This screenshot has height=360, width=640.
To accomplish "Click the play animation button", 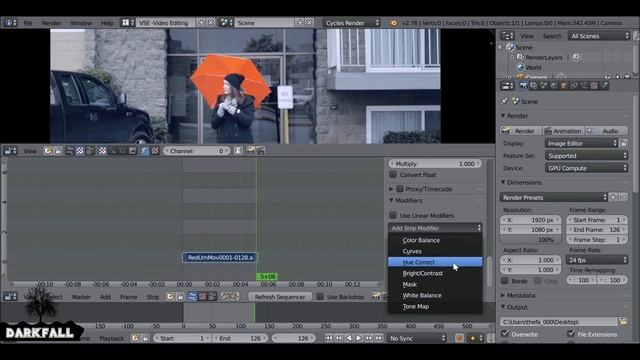I will 359,338.
